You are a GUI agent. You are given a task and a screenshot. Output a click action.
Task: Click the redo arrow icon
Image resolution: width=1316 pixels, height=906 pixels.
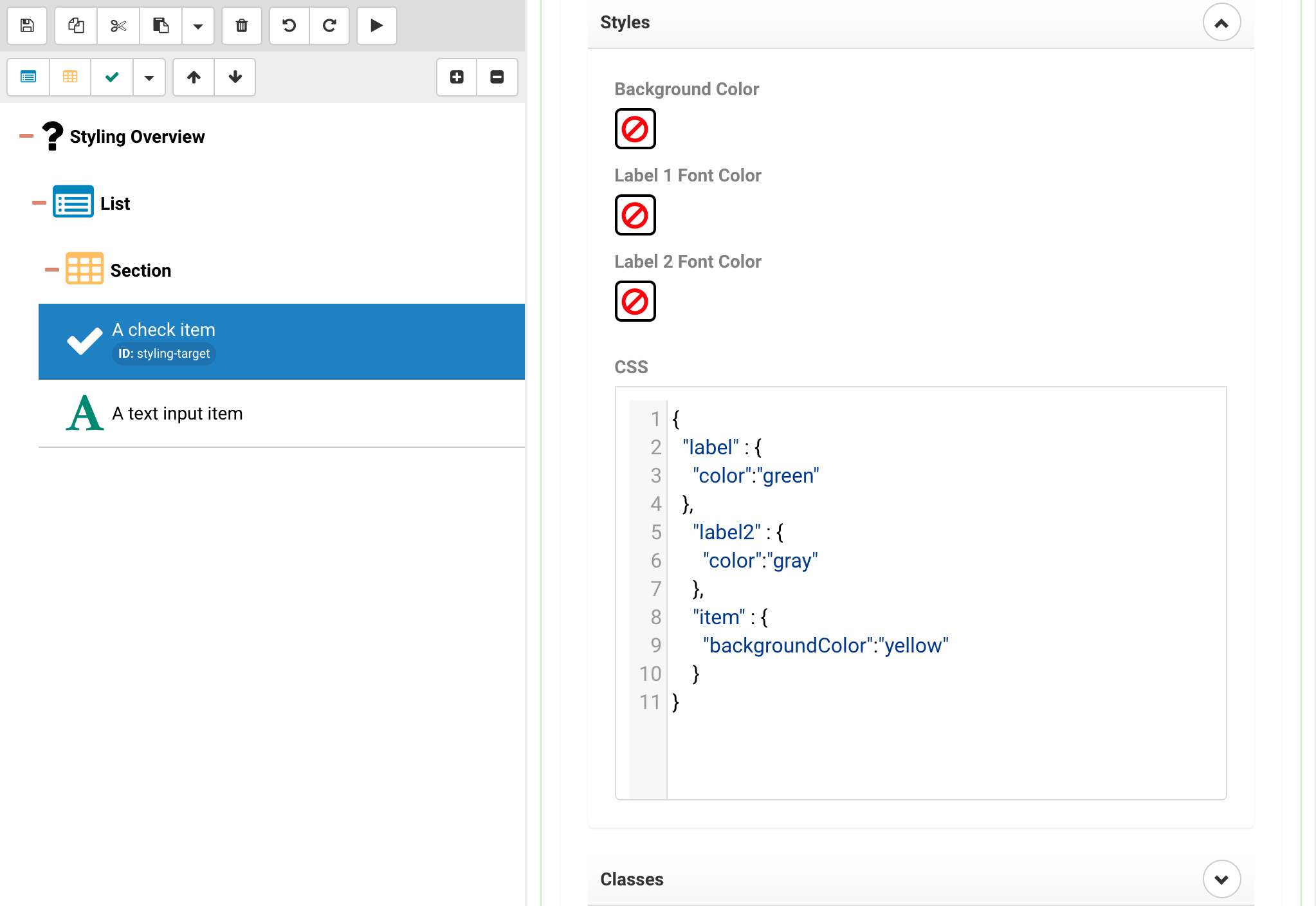point(329,26)
